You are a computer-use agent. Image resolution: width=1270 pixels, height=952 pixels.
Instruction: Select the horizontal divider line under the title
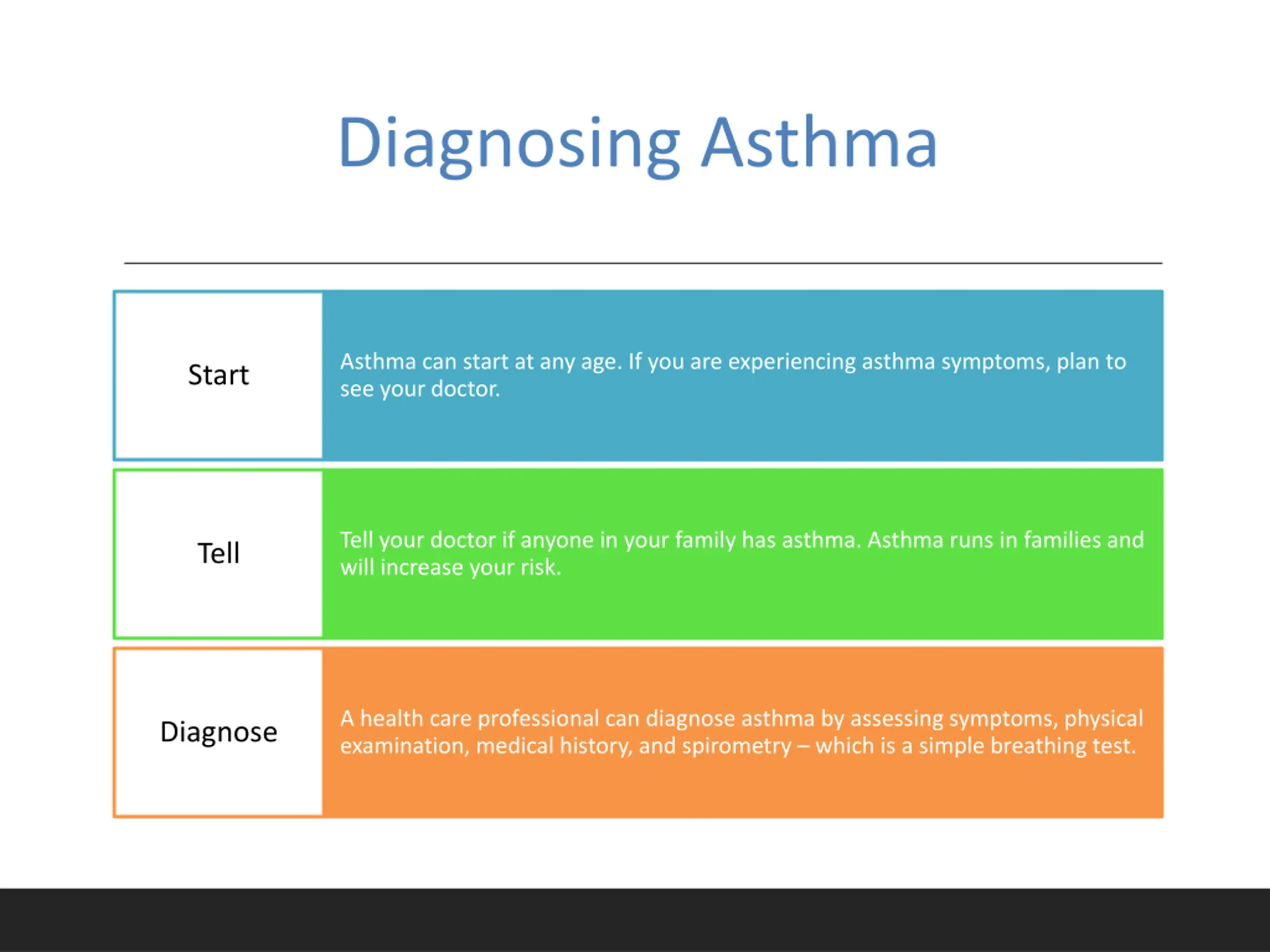point(643,263)
